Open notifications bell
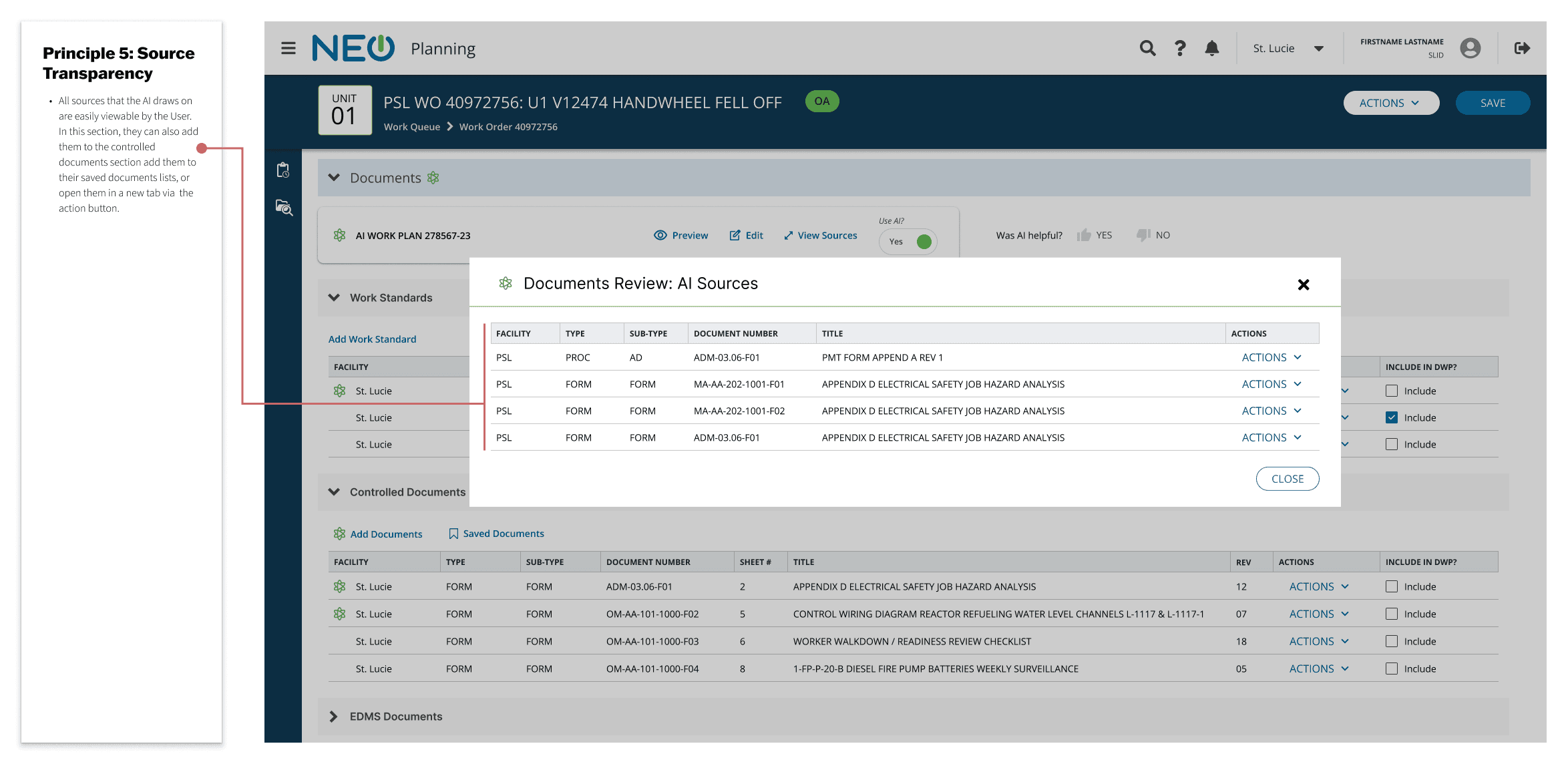The image size is (1568, 764). click(1211, 48)
